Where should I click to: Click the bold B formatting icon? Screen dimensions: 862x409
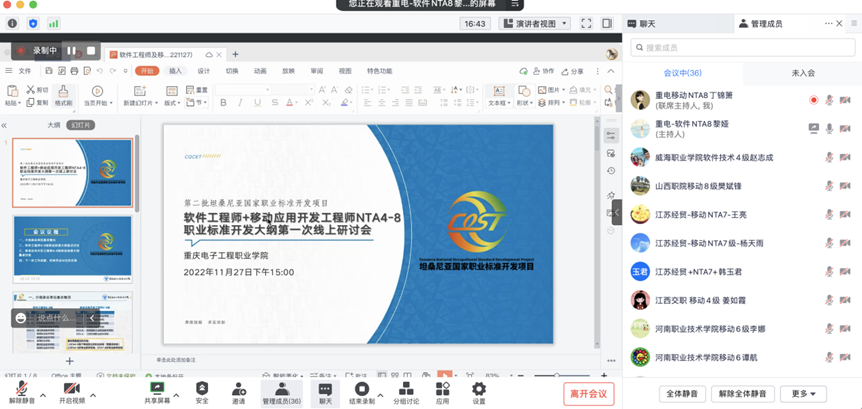(223, 103)
